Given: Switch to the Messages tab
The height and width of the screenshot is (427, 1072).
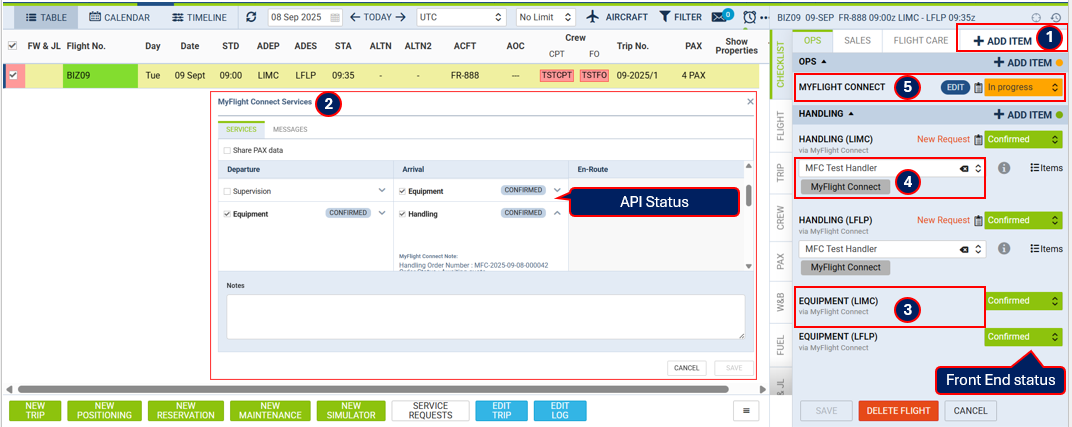Looking at the screenshot, I should tap(290, 129).
